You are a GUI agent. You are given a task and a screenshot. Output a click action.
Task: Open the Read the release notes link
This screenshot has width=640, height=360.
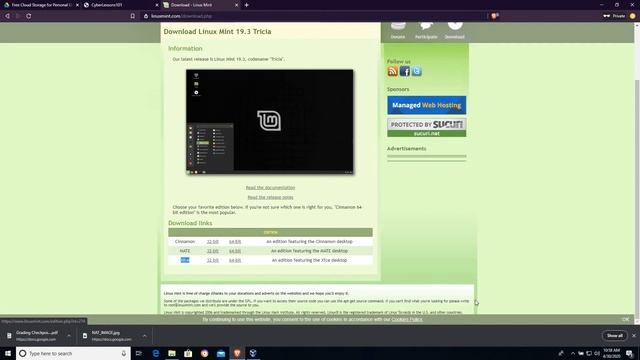[270, 197]
